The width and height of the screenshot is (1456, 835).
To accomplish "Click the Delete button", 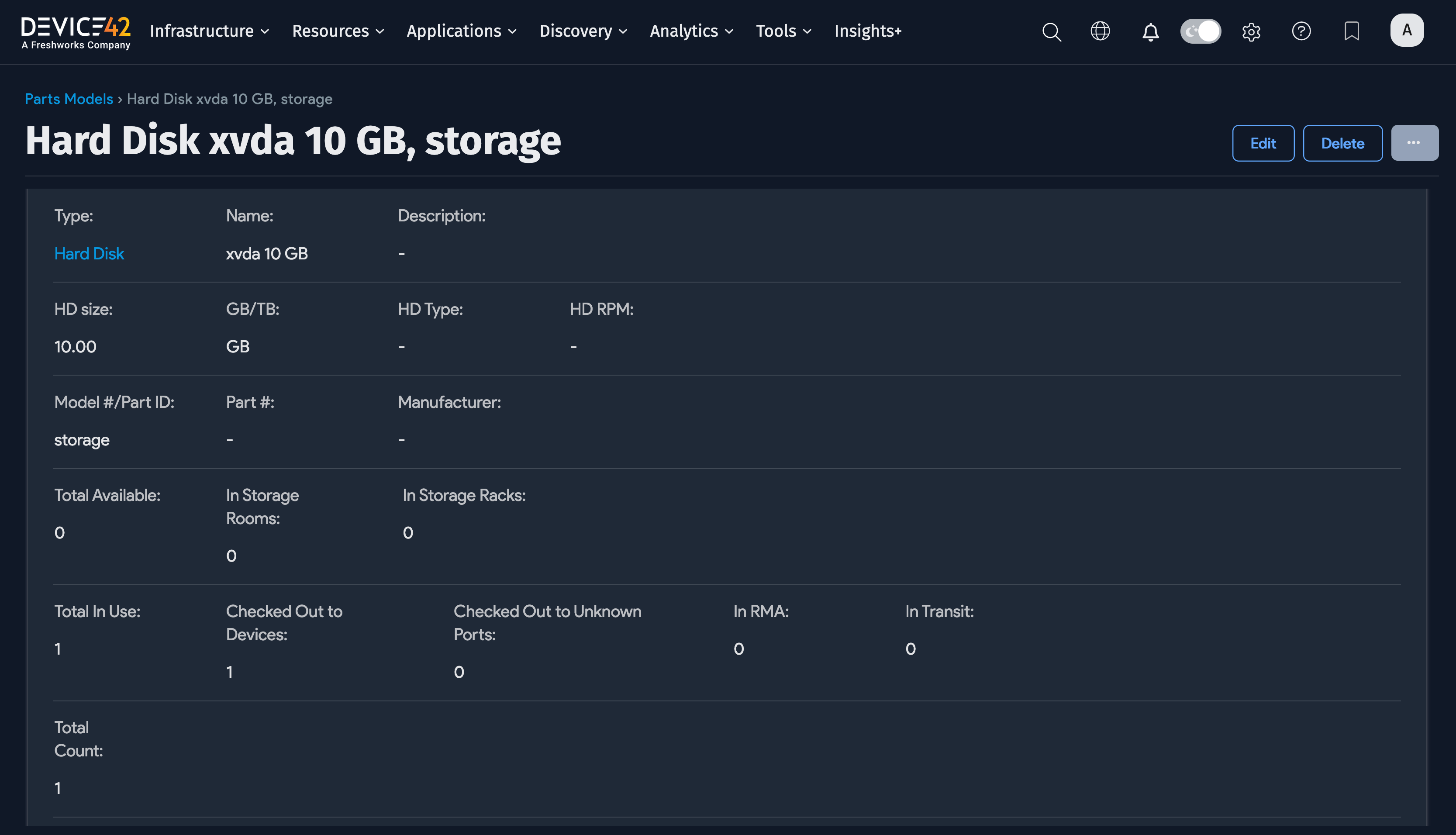I will (1342, 143).
